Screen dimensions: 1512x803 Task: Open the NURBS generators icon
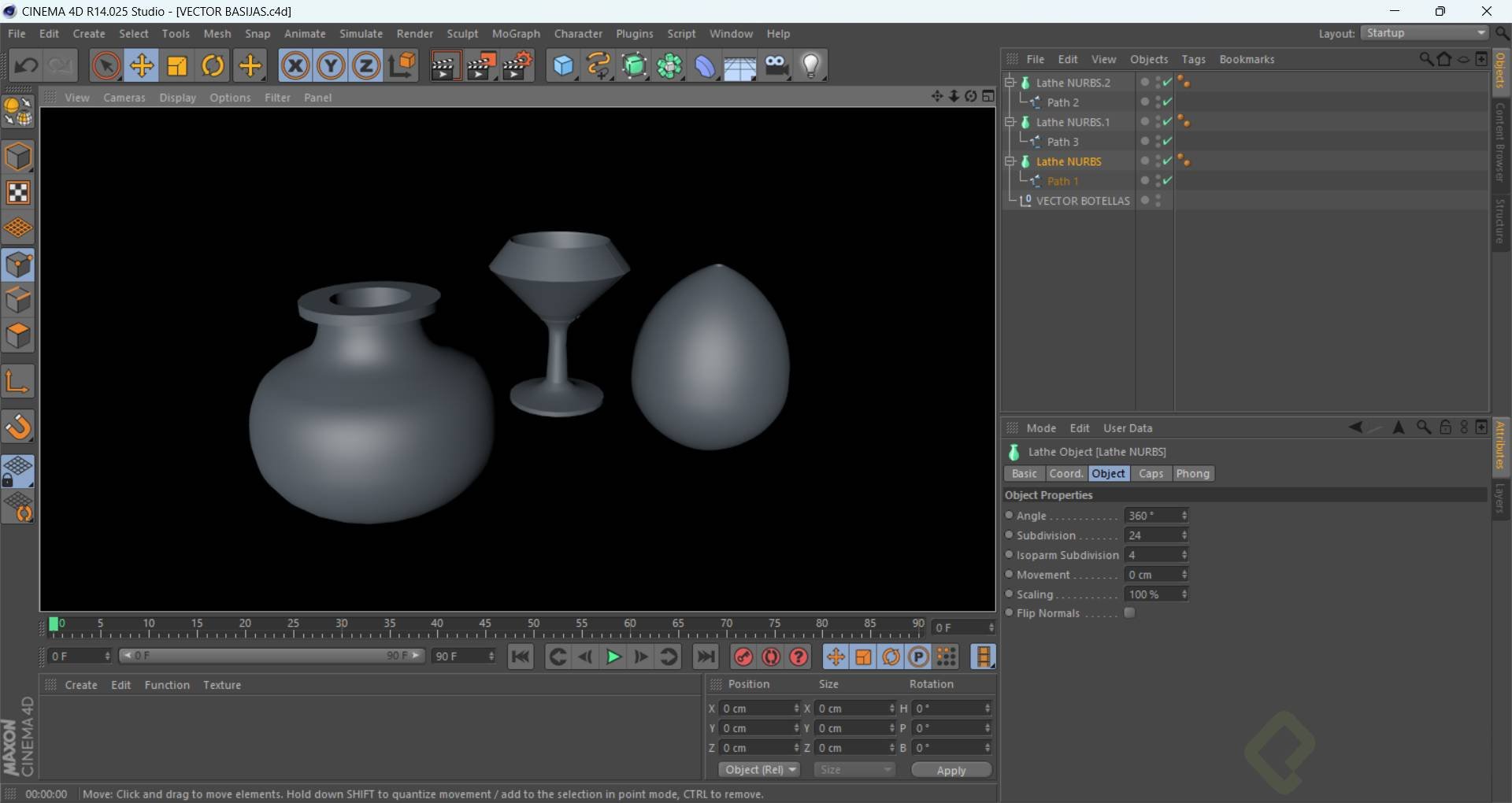635,66
